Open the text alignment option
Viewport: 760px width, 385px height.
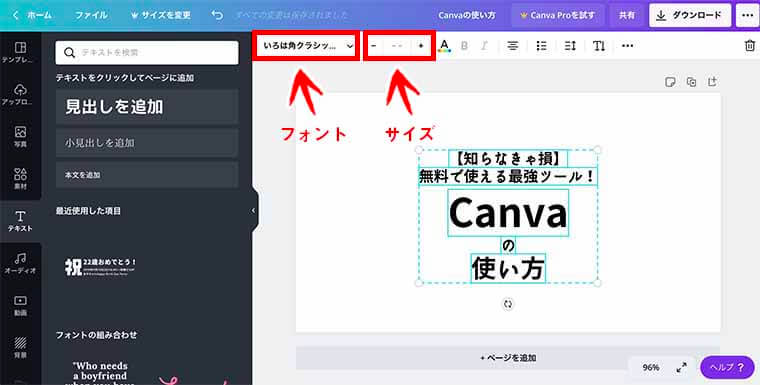(512, 46)
